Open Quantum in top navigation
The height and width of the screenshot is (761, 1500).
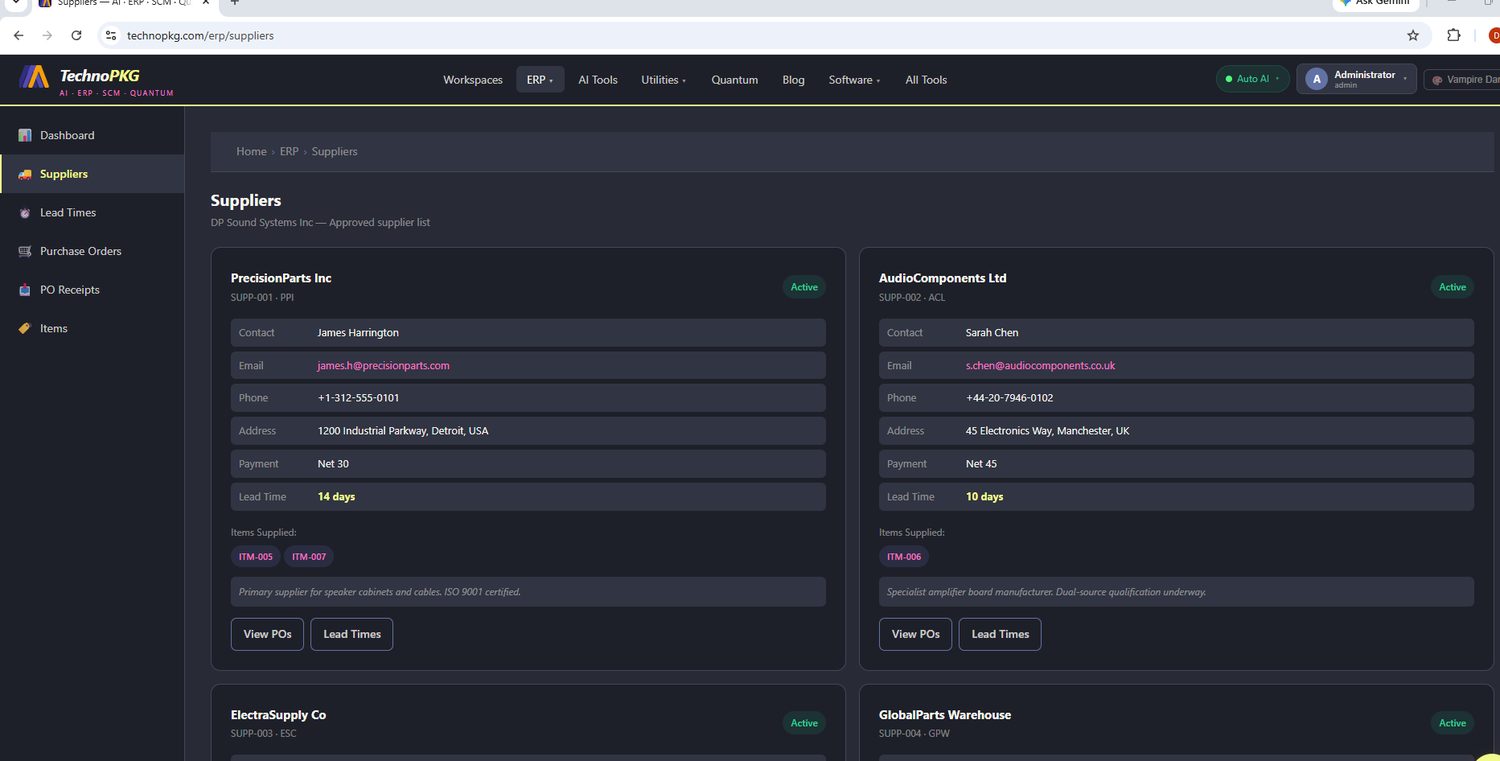(x=735, y=80)
